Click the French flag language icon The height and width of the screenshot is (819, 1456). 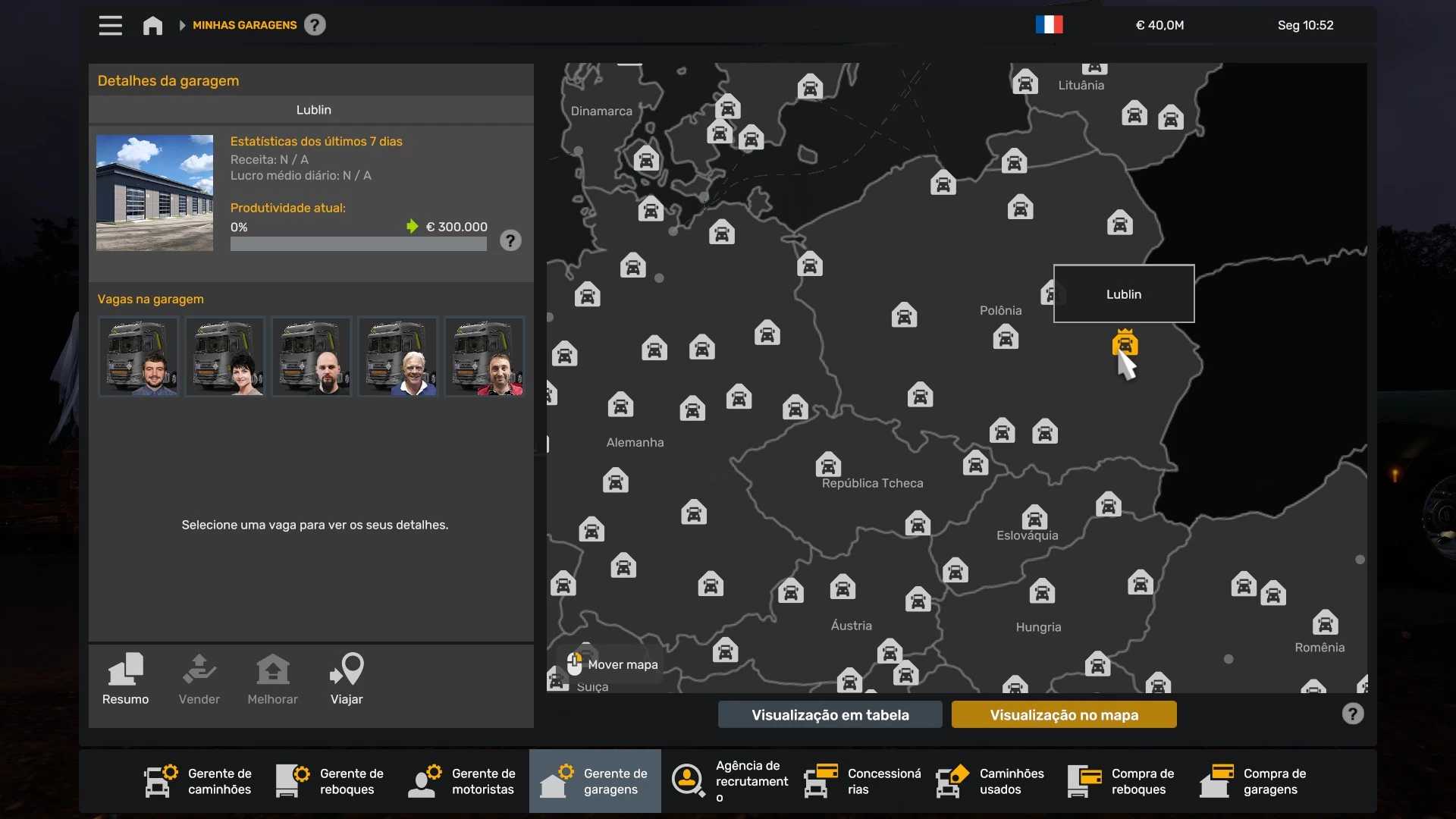click(x=1049, y=25)
